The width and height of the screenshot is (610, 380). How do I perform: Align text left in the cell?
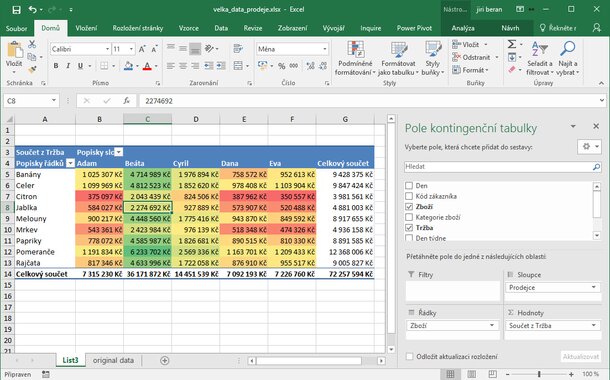click(x=170, y=66)
